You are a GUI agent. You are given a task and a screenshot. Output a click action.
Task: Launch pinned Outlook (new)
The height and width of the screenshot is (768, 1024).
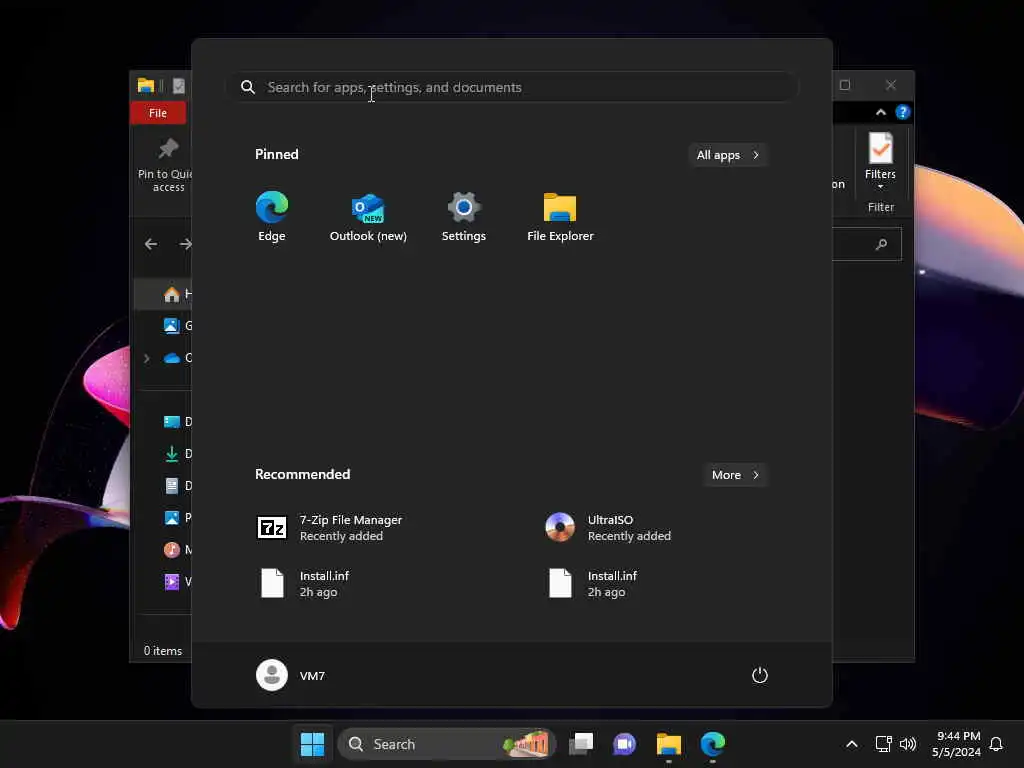(x=368, y=216)
